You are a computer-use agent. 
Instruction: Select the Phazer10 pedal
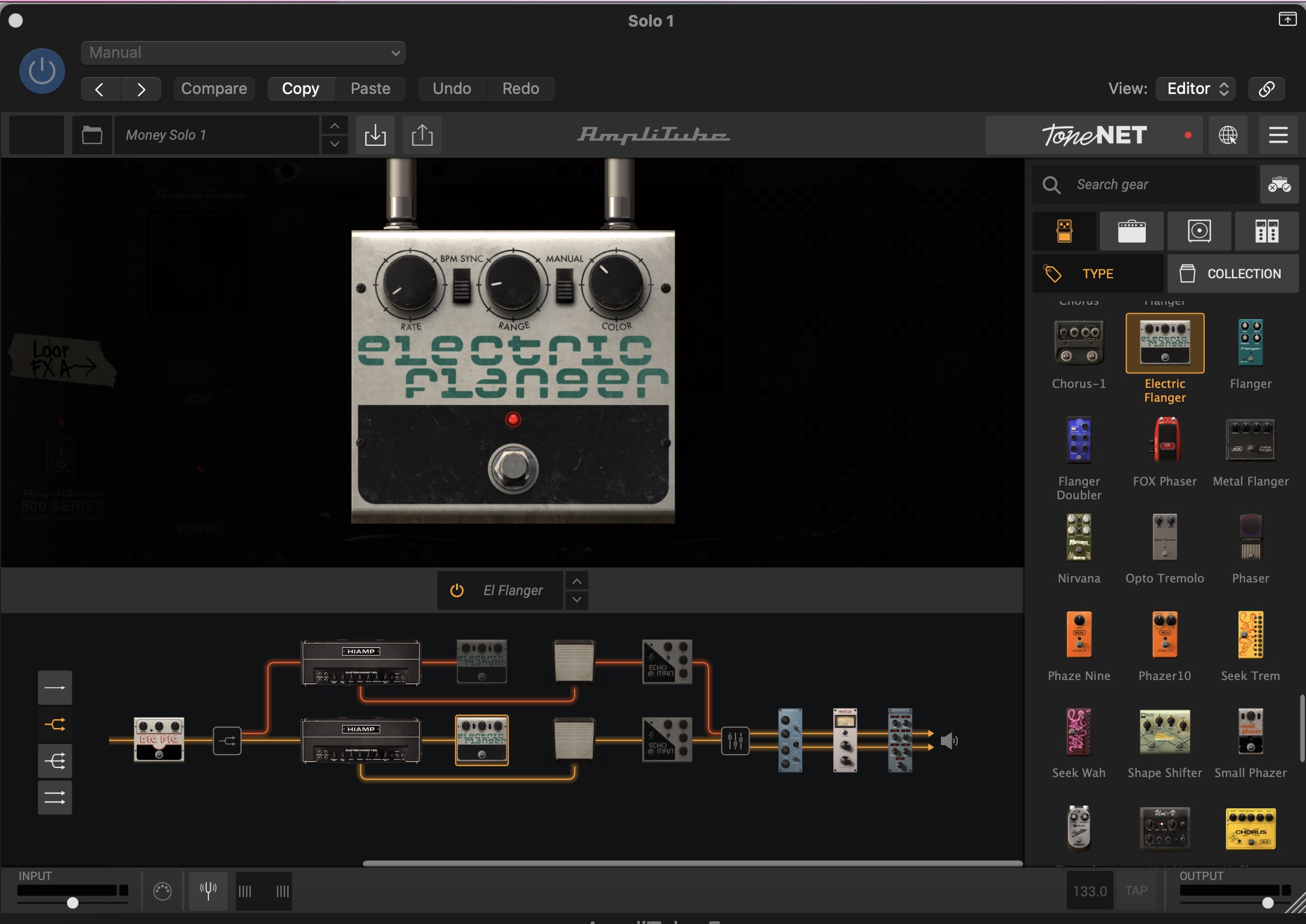[x=1165, y=635]
